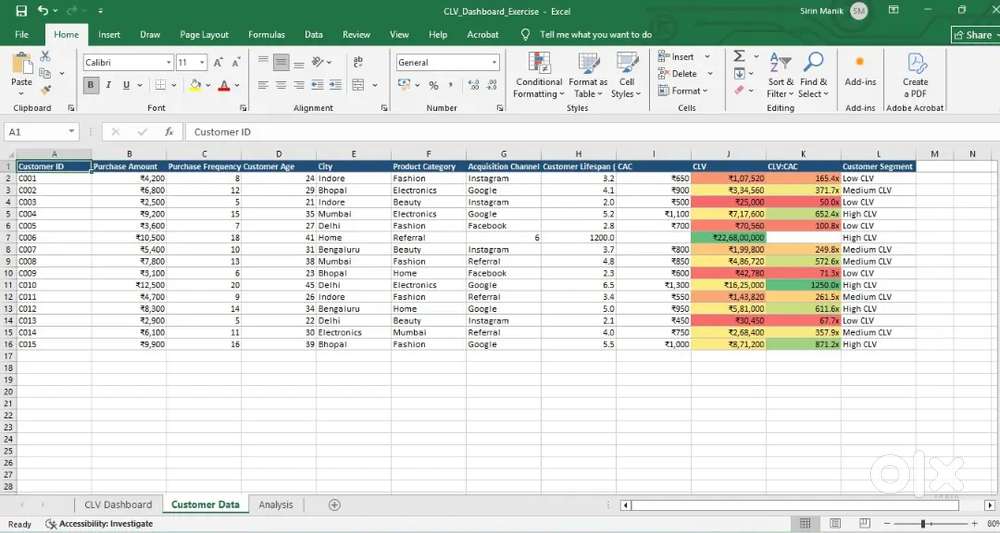The width and height of the screenshot is (1000, 533).
Task: Click the Borders icon
Action: (x=160, y=85)
